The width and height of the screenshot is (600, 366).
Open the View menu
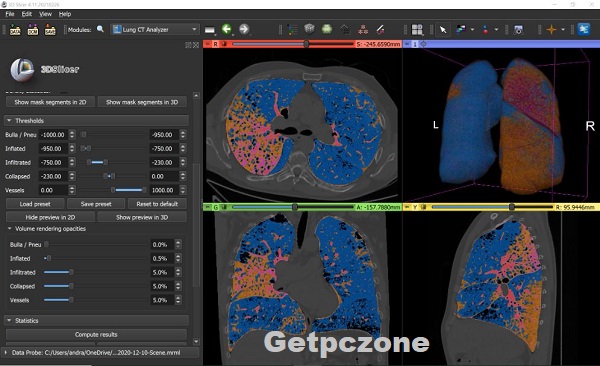coord(45,14)
